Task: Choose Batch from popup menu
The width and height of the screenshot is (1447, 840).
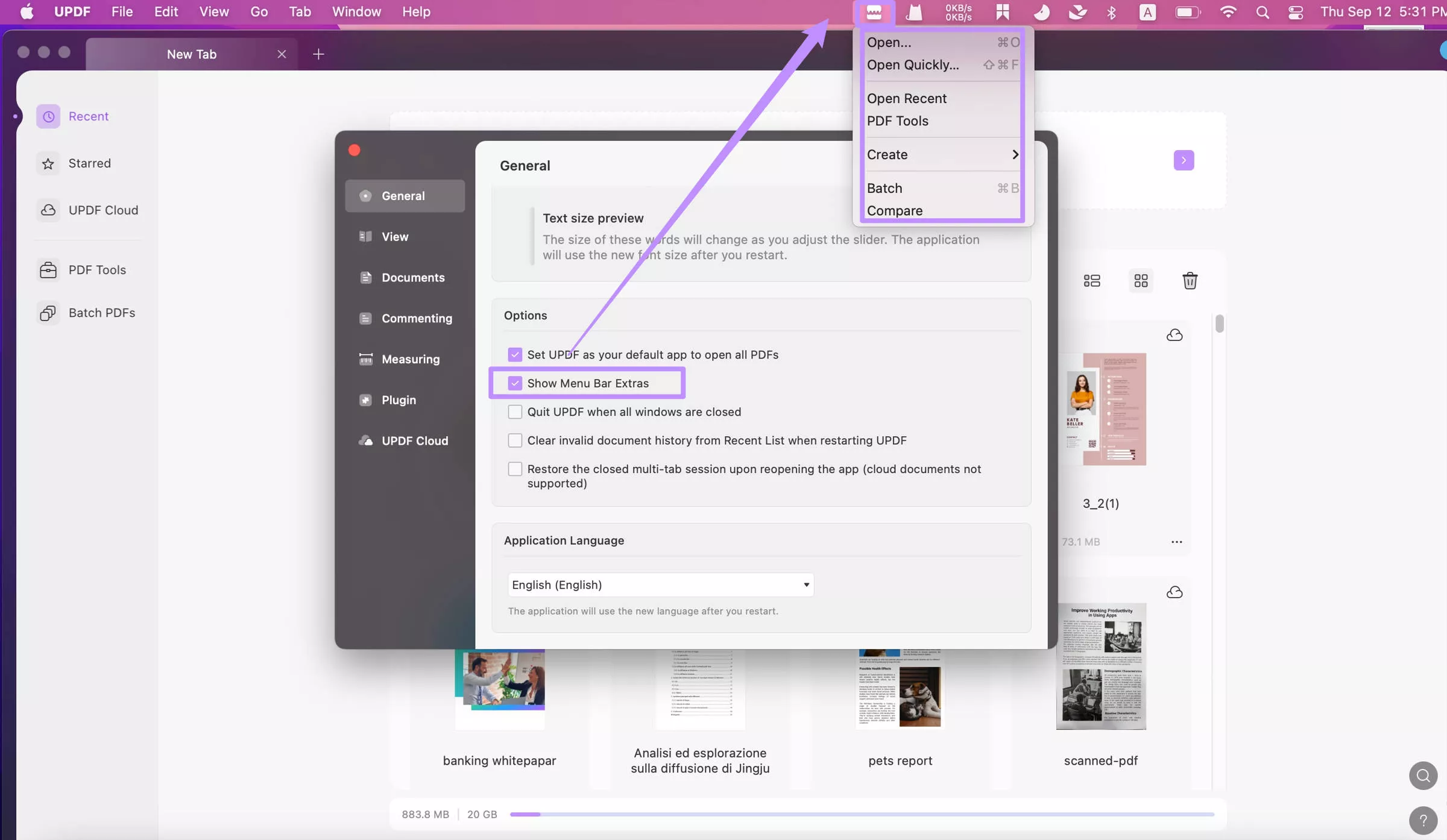Action: tap(942, 189)
